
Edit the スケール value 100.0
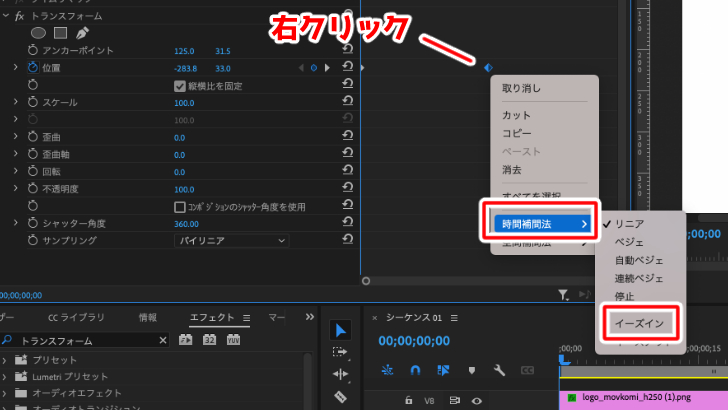point(184,103)
